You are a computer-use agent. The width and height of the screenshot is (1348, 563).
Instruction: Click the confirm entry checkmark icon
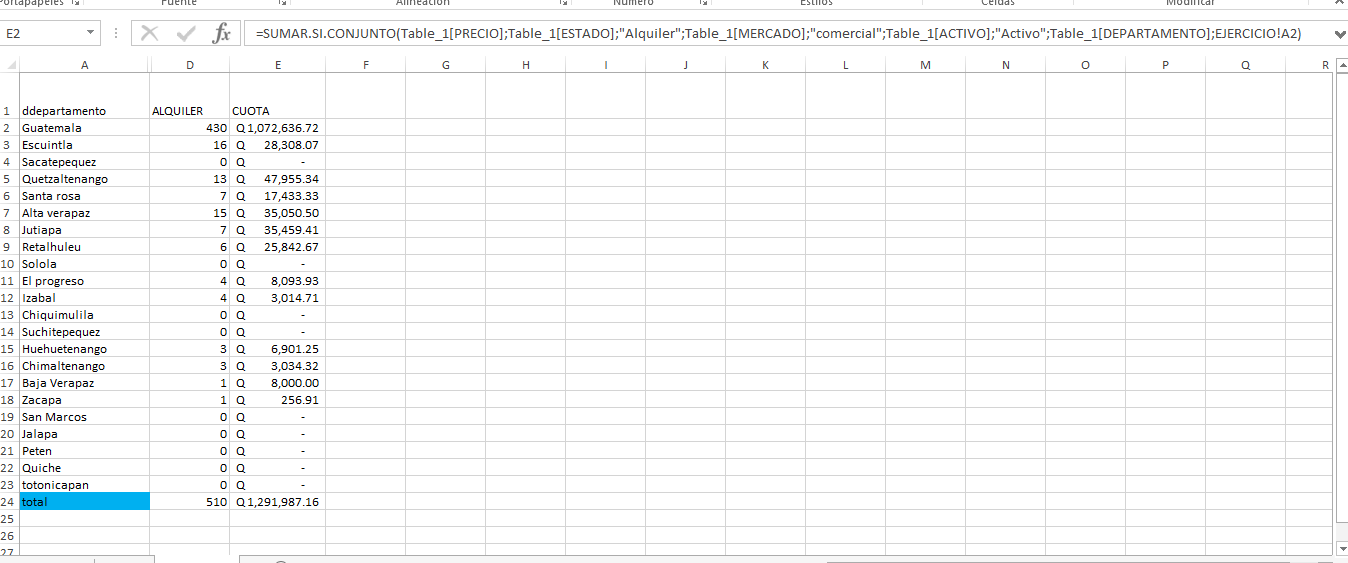186,34
